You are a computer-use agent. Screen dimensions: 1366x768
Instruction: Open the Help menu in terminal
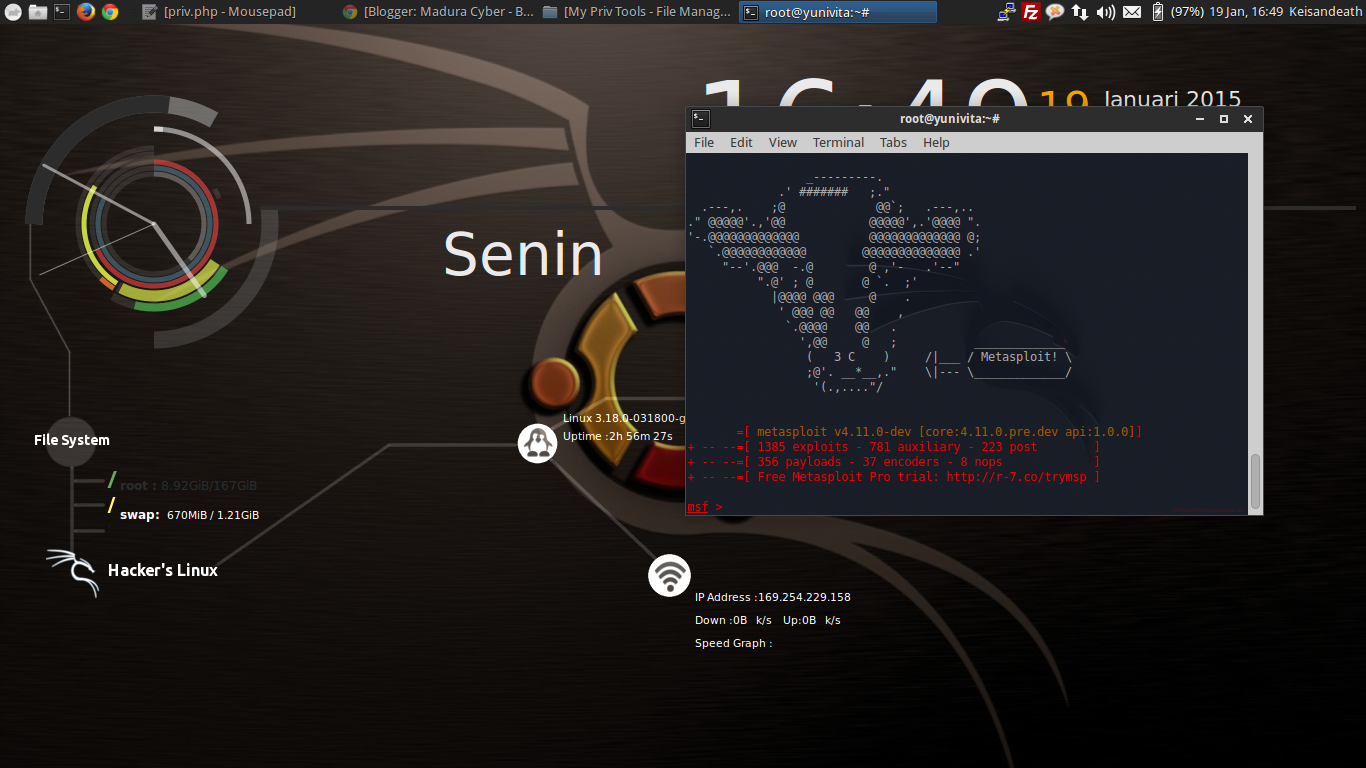click(x=936, y=142)
